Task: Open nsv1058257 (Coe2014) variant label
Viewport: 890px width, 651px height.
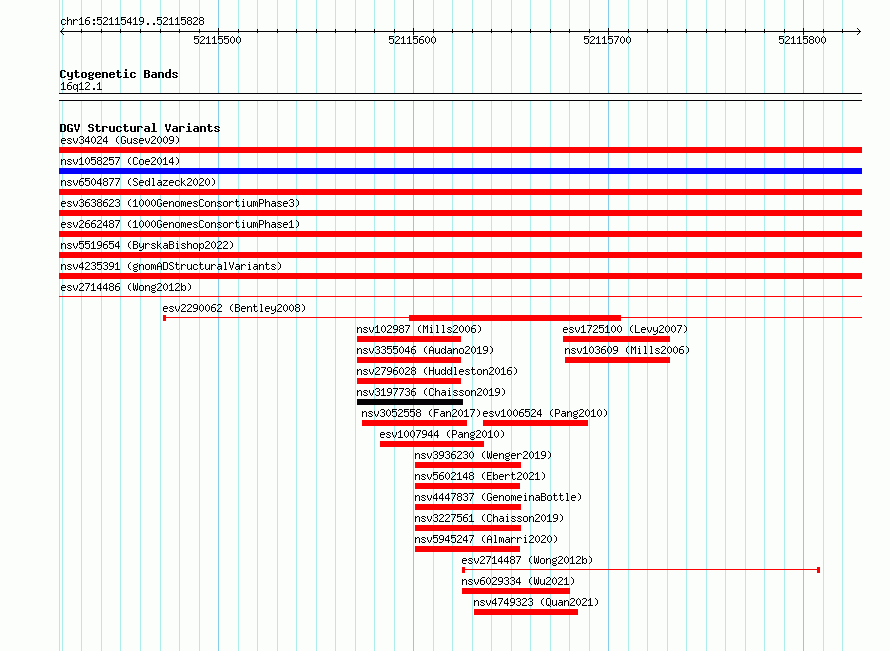Action: [120, 161]
